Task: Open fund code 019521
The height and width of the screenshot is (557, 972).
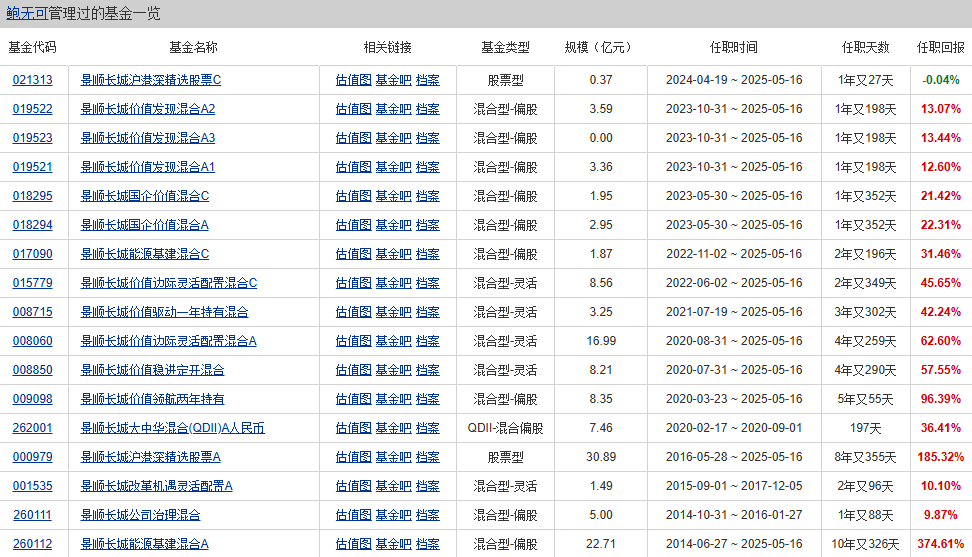Action: (32, 167)
